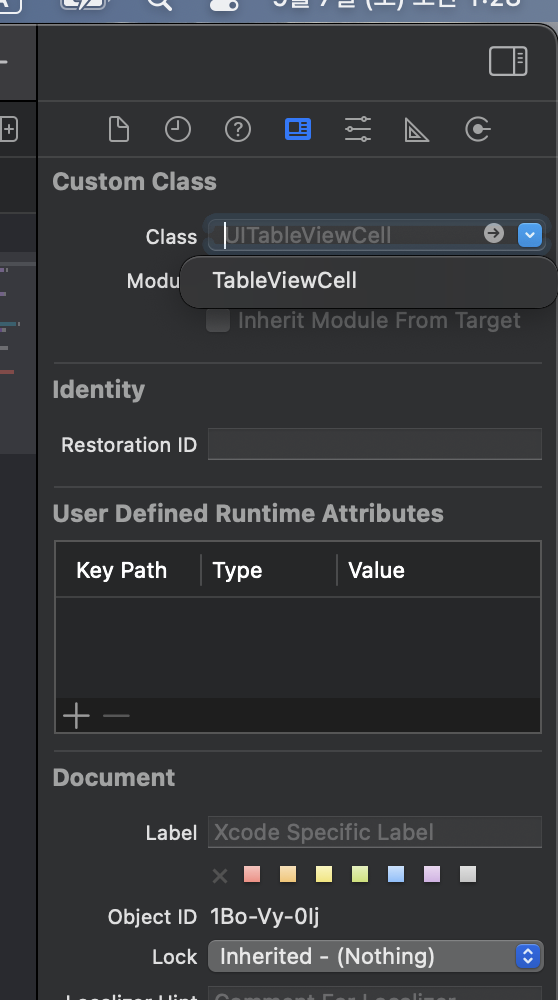The width and height of the screenshot is (558, 1000).
Task: Pick the orange label color swatch
Action: 288,874
